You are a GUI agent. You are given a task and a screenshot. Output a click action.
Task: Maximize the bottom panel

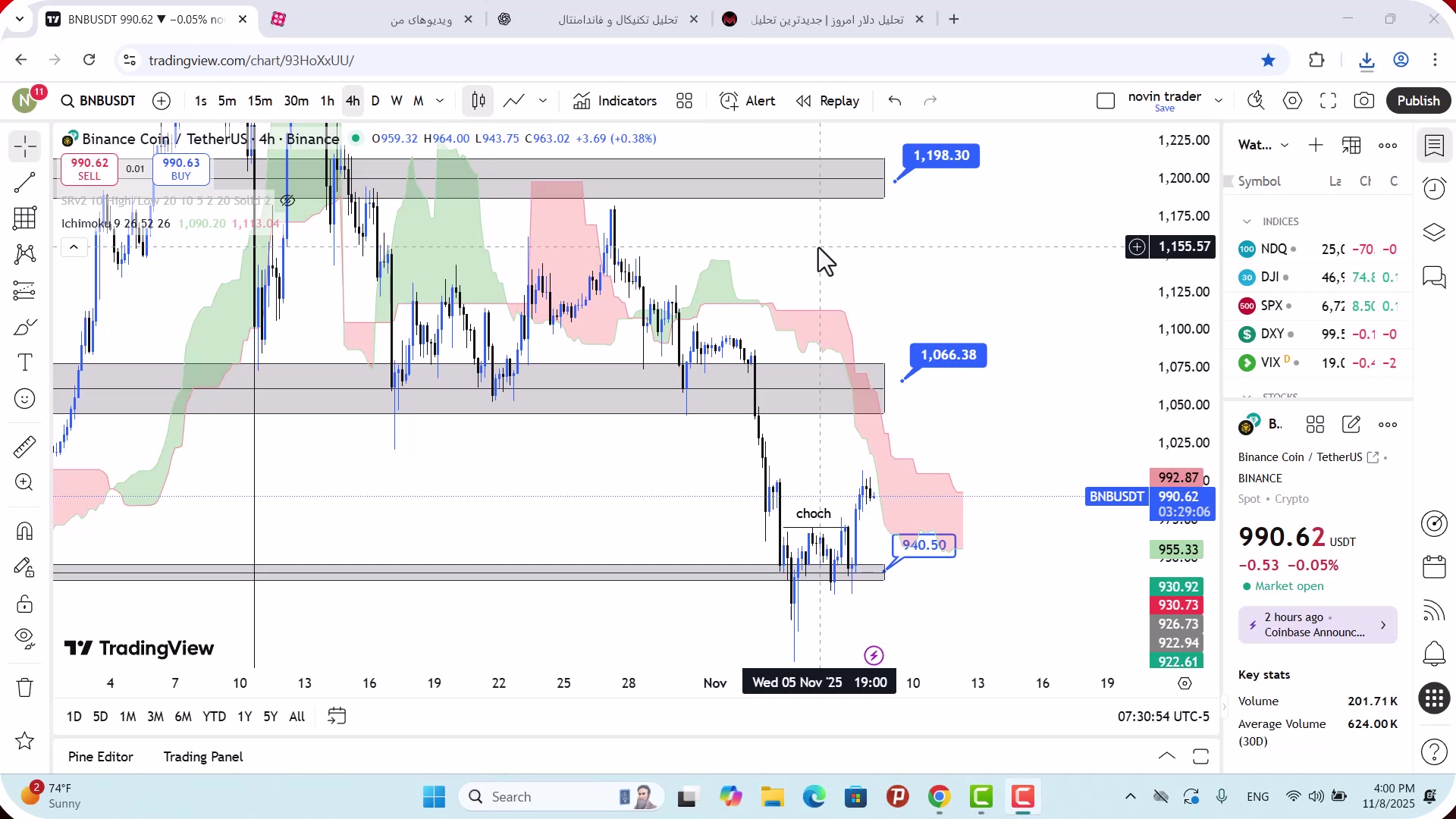pos(1200,757)
